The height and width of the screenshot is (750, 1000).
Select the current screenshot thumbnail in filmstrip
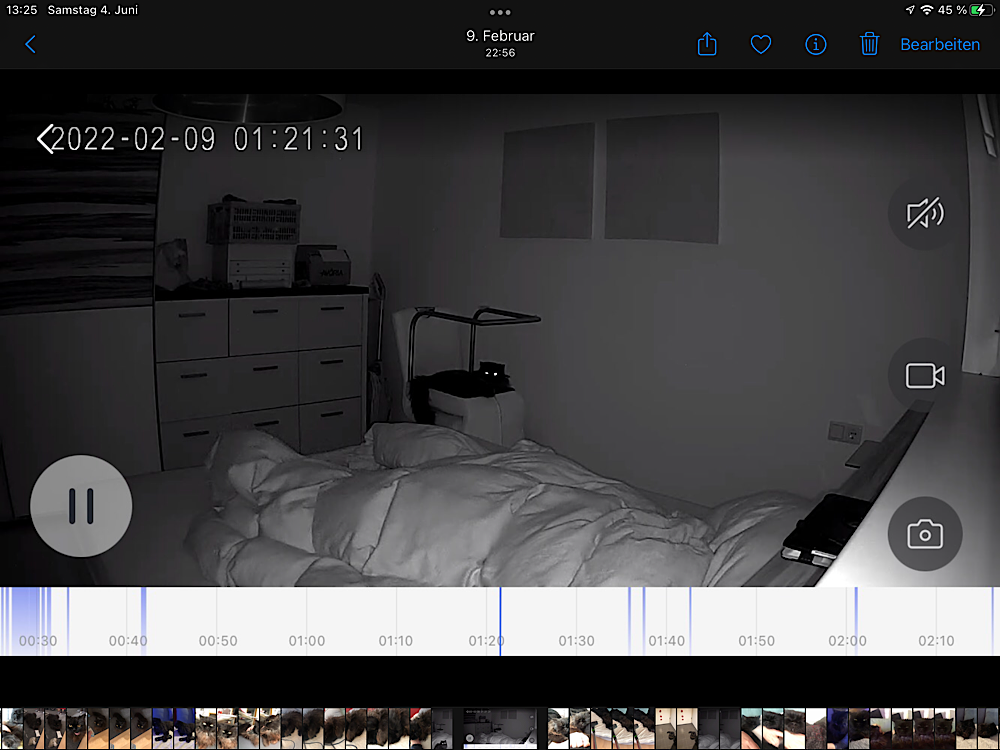500,728
